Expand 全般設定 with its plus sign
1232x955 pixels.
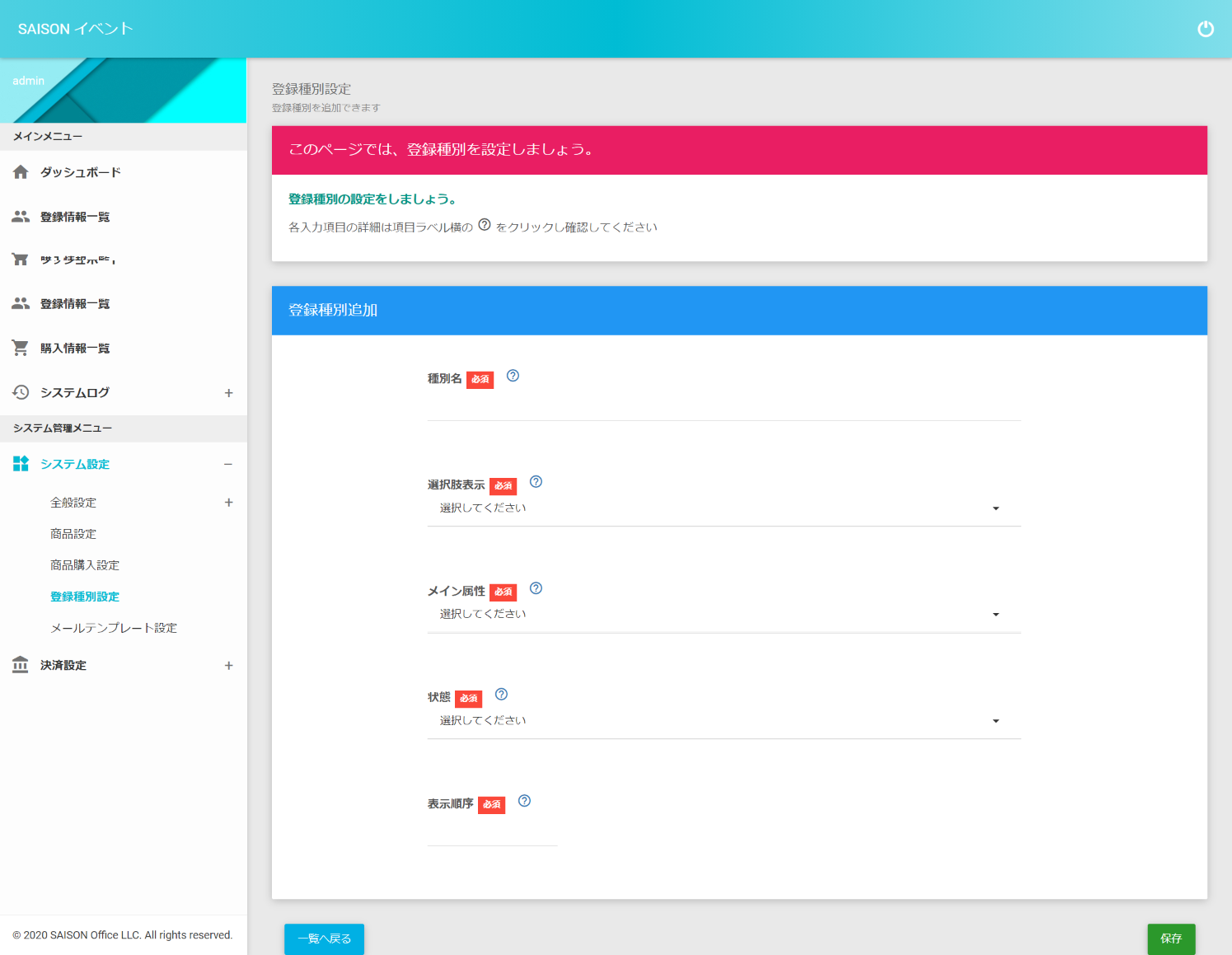(228, 503)
